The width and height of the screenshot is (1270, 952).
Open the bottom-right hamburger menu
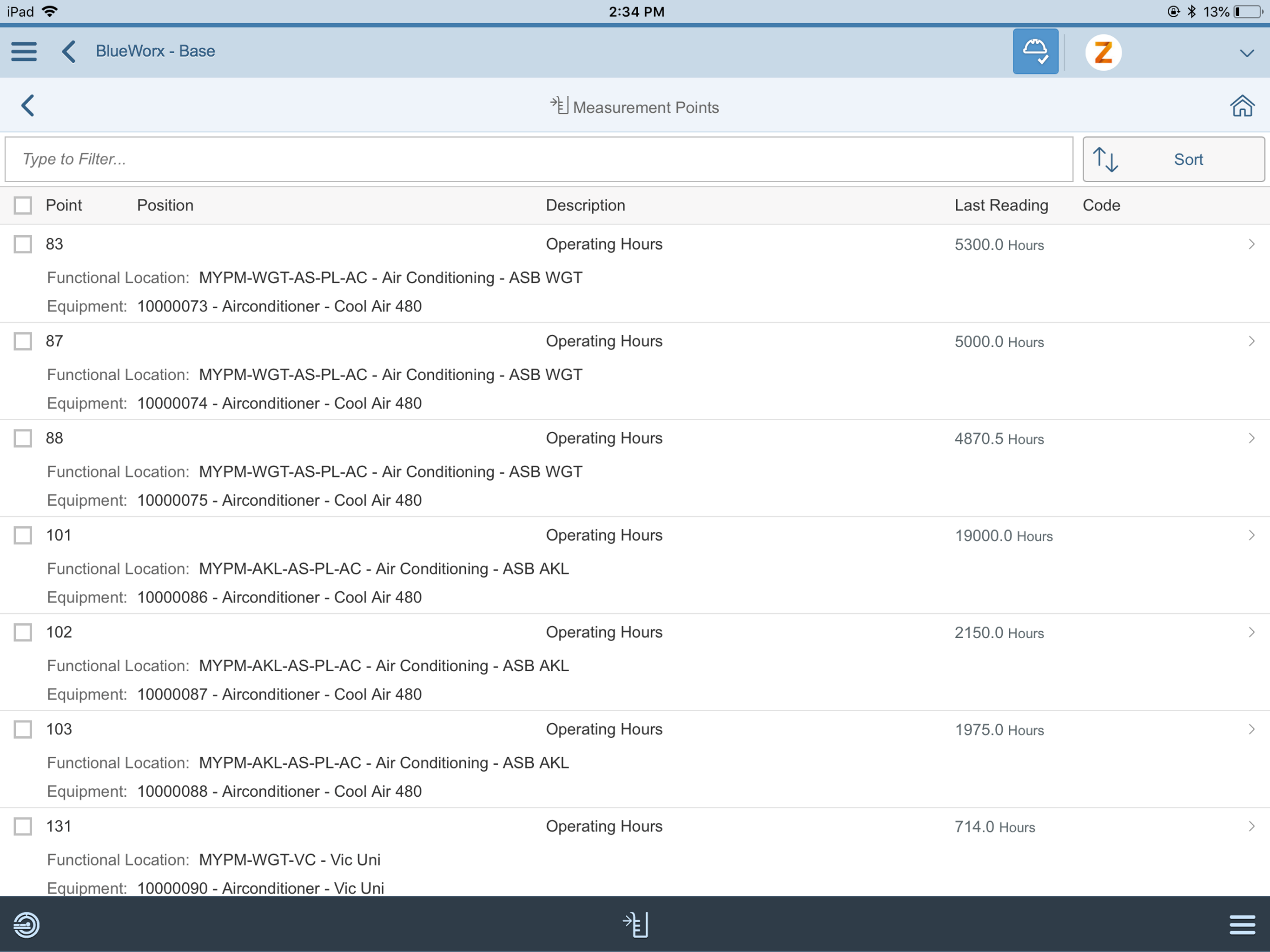coord(1242,925)
